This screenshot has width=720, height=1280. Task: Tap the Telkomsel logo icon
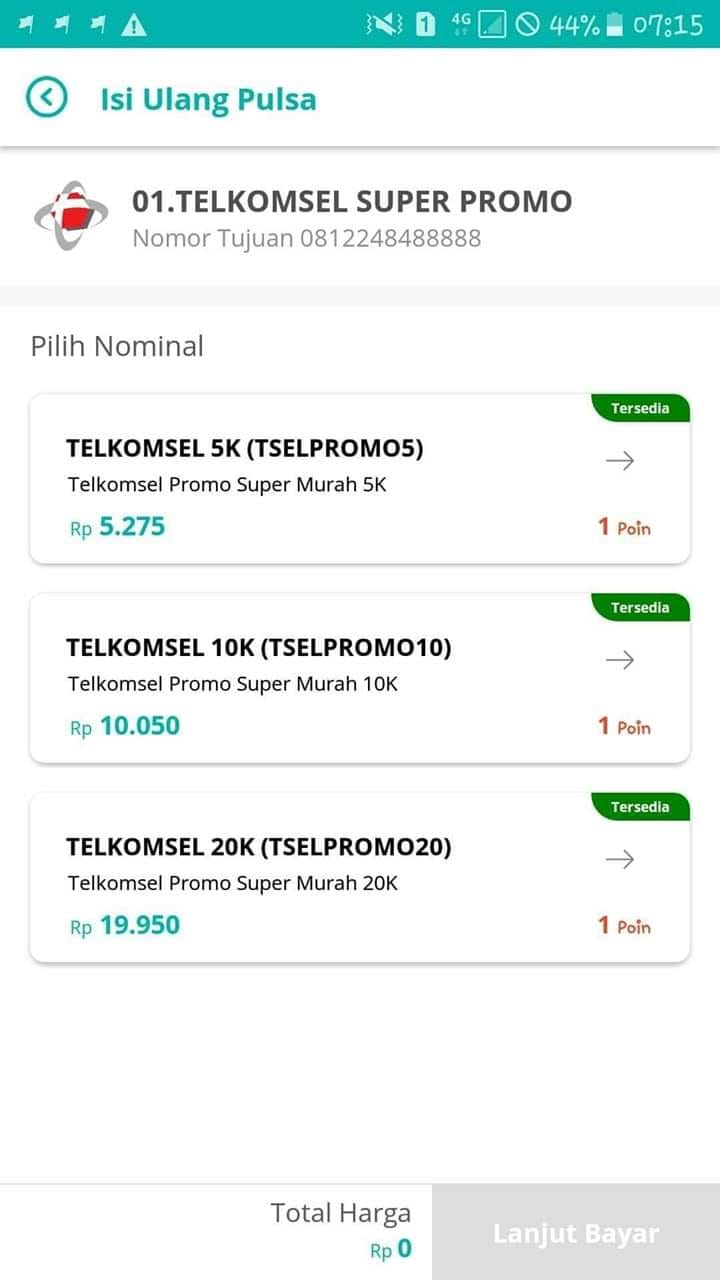coord(71,215)
